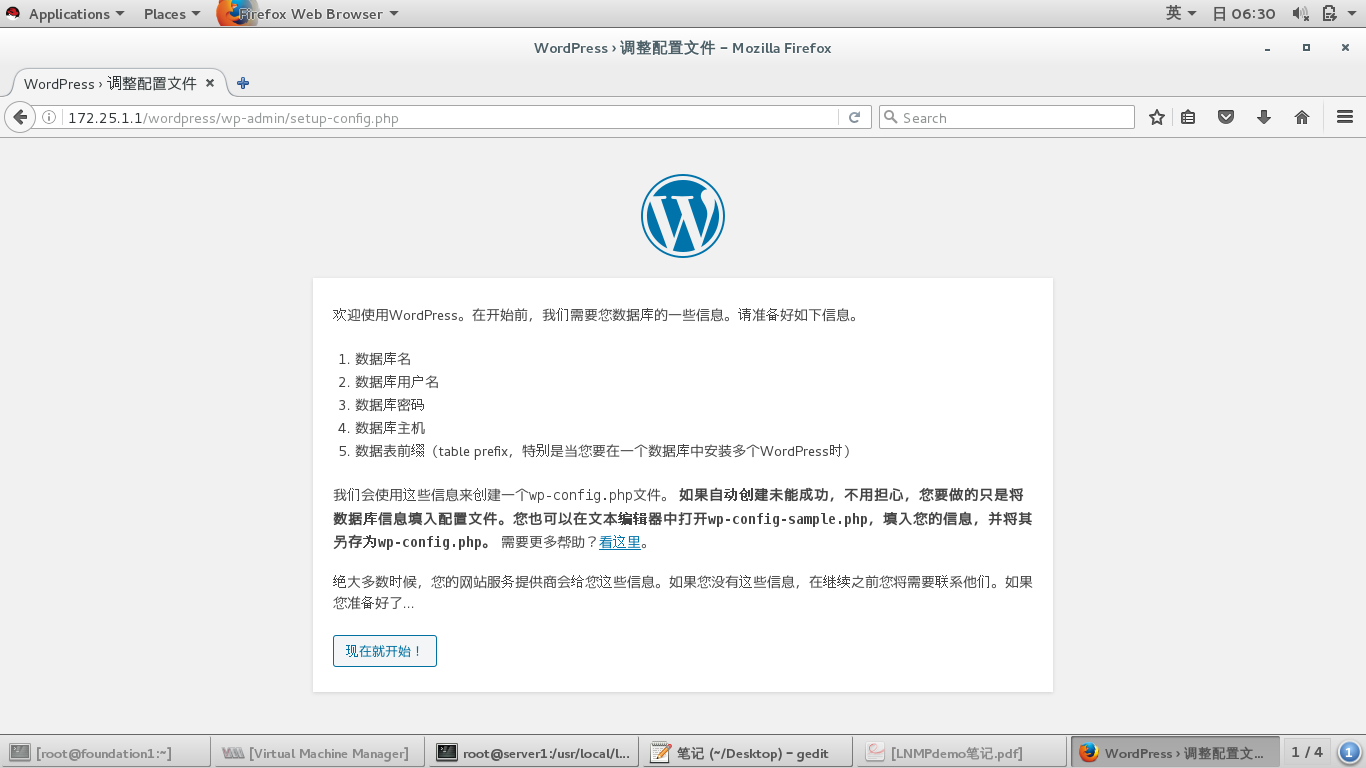Switch to LNMPdemo笔记.pdf window
1366x768 pixels.
[961, 753]
